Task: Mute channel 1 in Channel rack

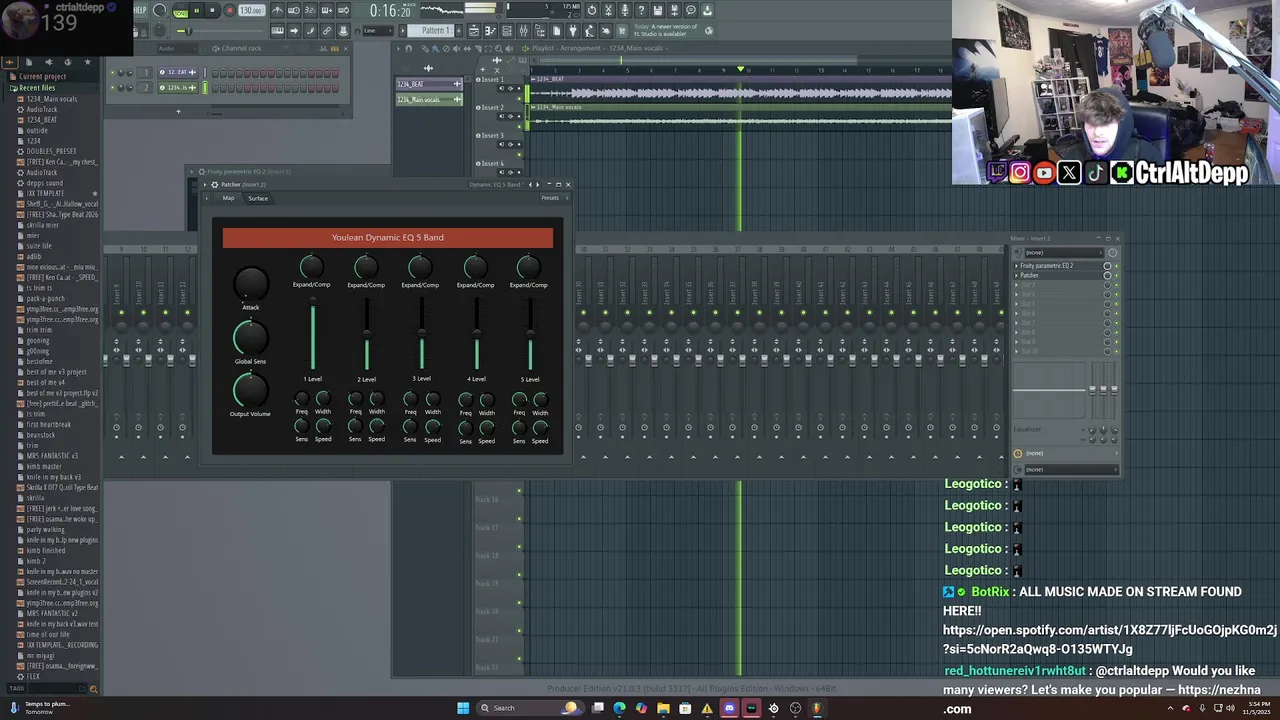Action: (112, 72)
